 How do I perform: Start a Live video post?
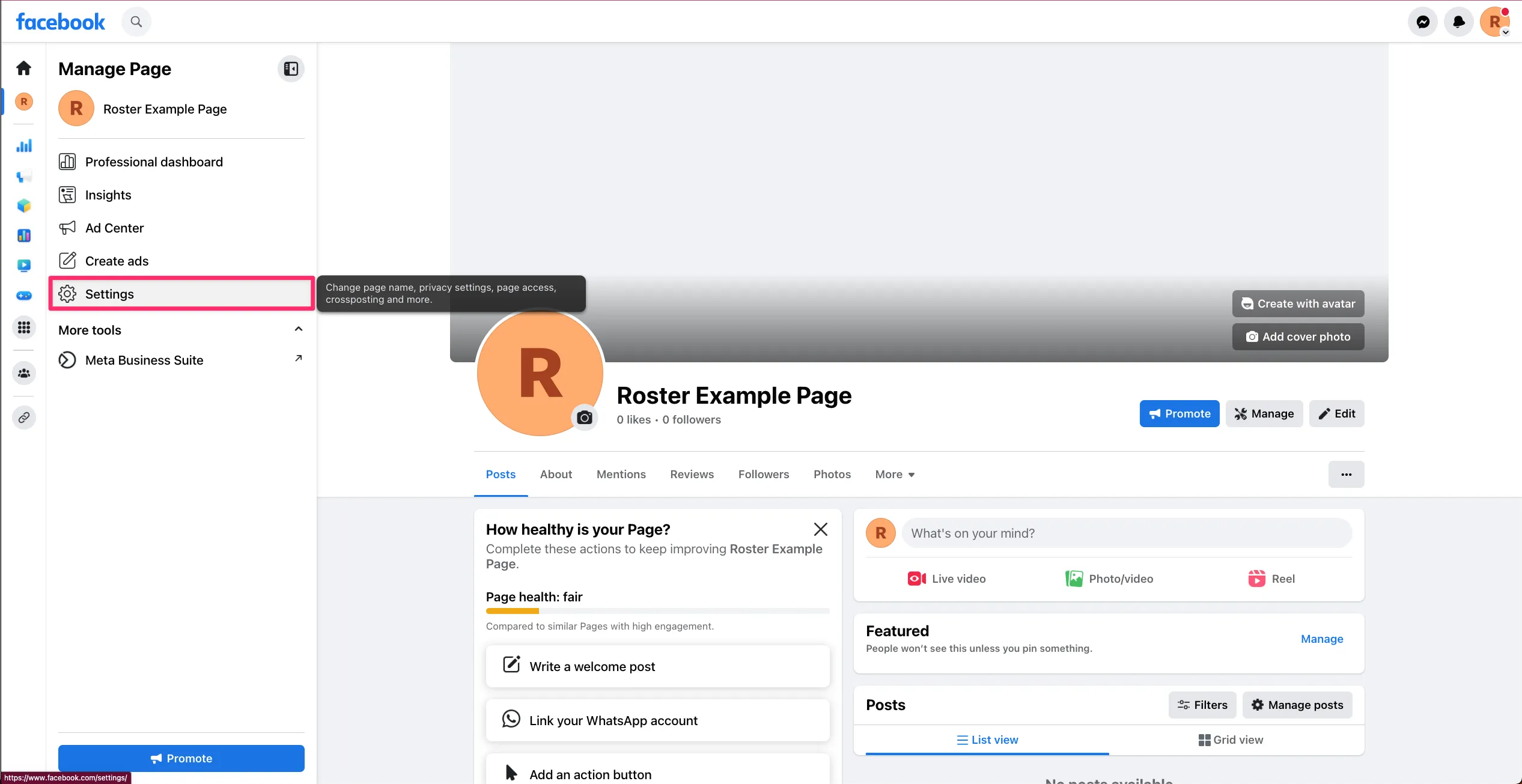[946, 579]
